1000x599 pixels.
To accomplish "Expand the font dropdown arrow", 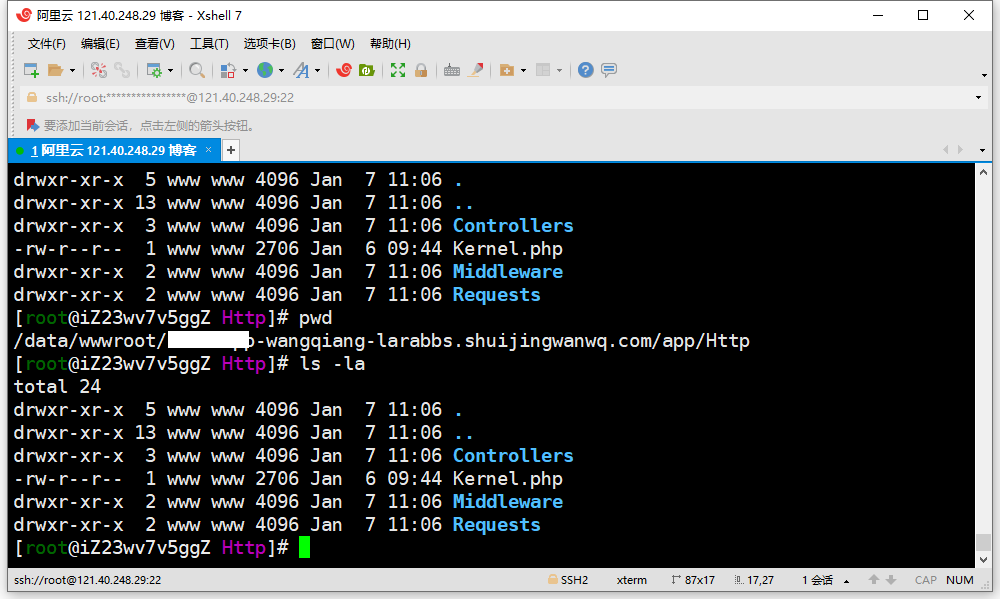I will click(318, 71).
